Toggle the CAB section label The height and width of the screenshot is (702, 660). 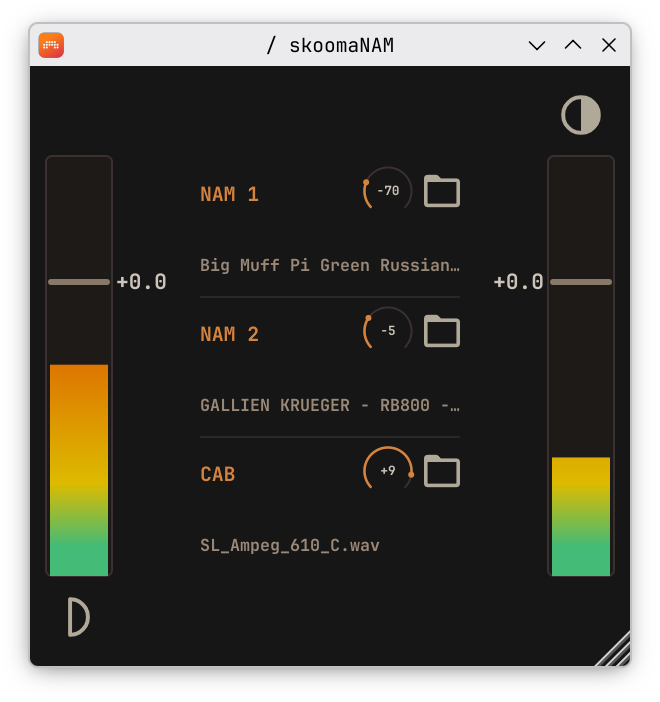pos(218,474)
